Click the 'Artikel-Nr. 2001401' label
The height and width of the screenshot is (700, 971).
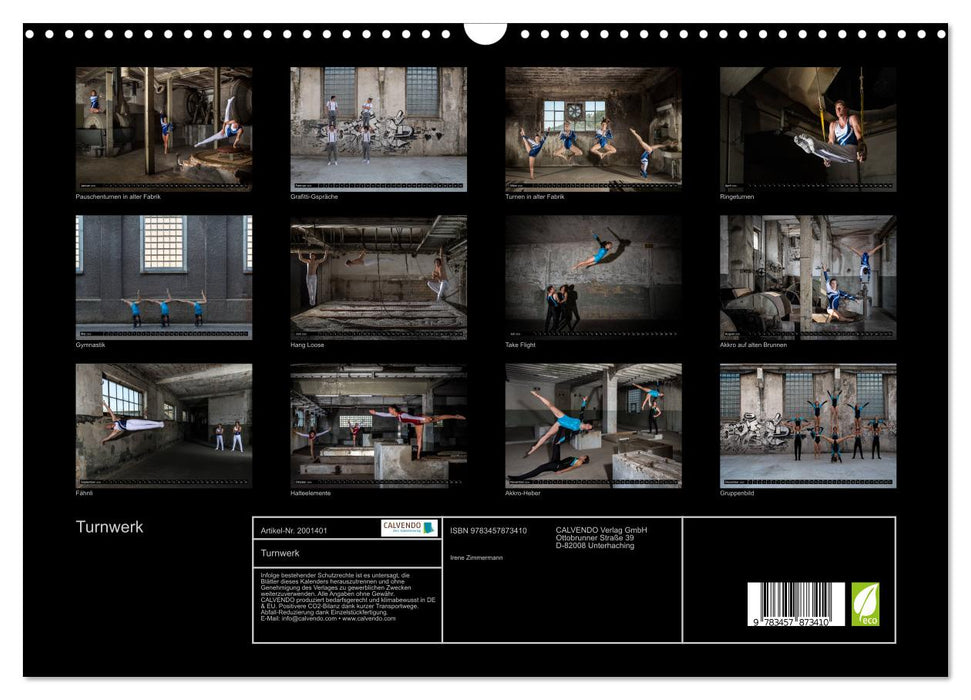point(294,531)
